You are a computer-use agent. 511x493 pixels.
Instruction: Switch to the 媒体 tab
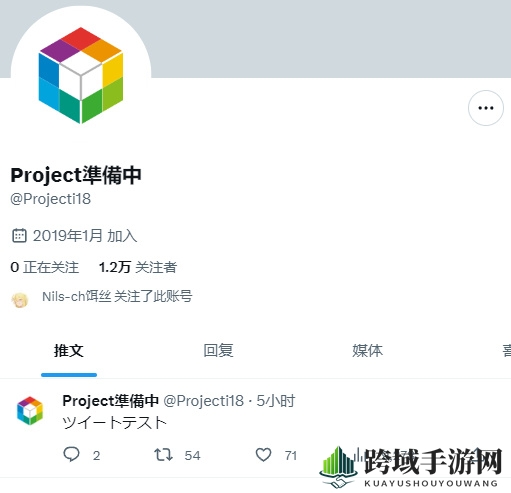click(x=367, y=351)
